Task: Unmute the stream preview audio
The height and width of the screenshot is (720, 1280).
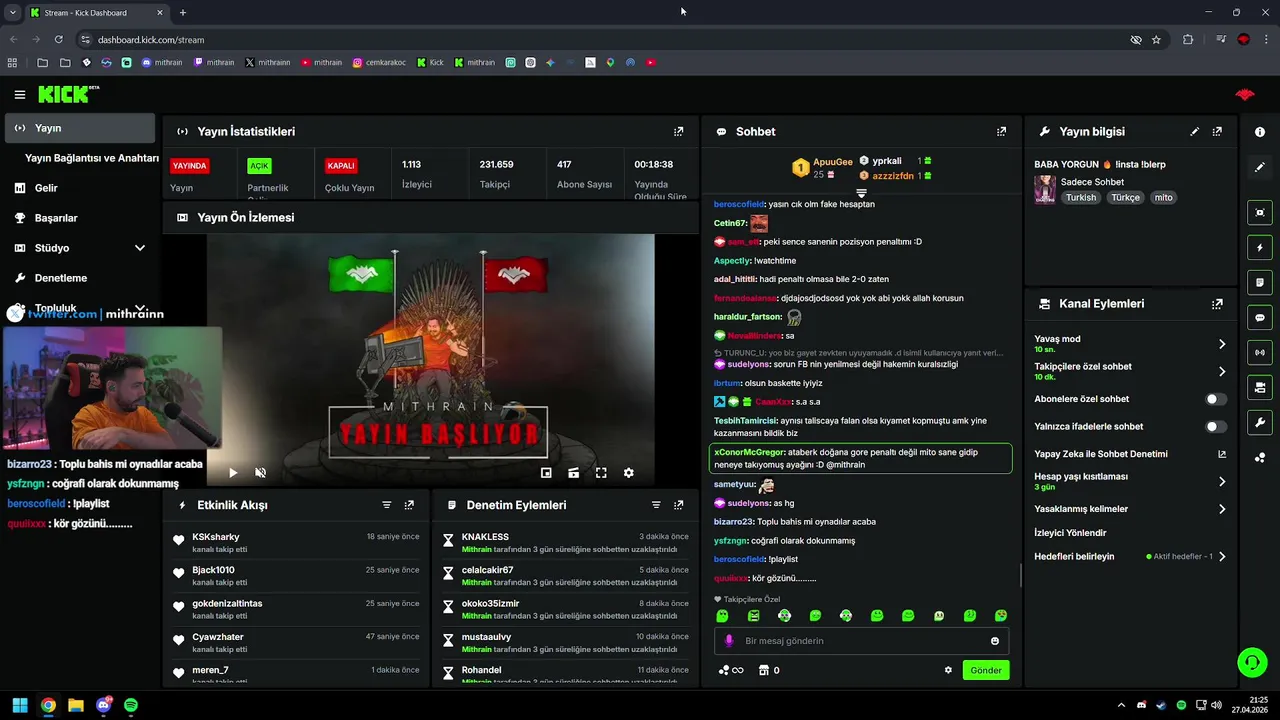Action: [260, 473]
